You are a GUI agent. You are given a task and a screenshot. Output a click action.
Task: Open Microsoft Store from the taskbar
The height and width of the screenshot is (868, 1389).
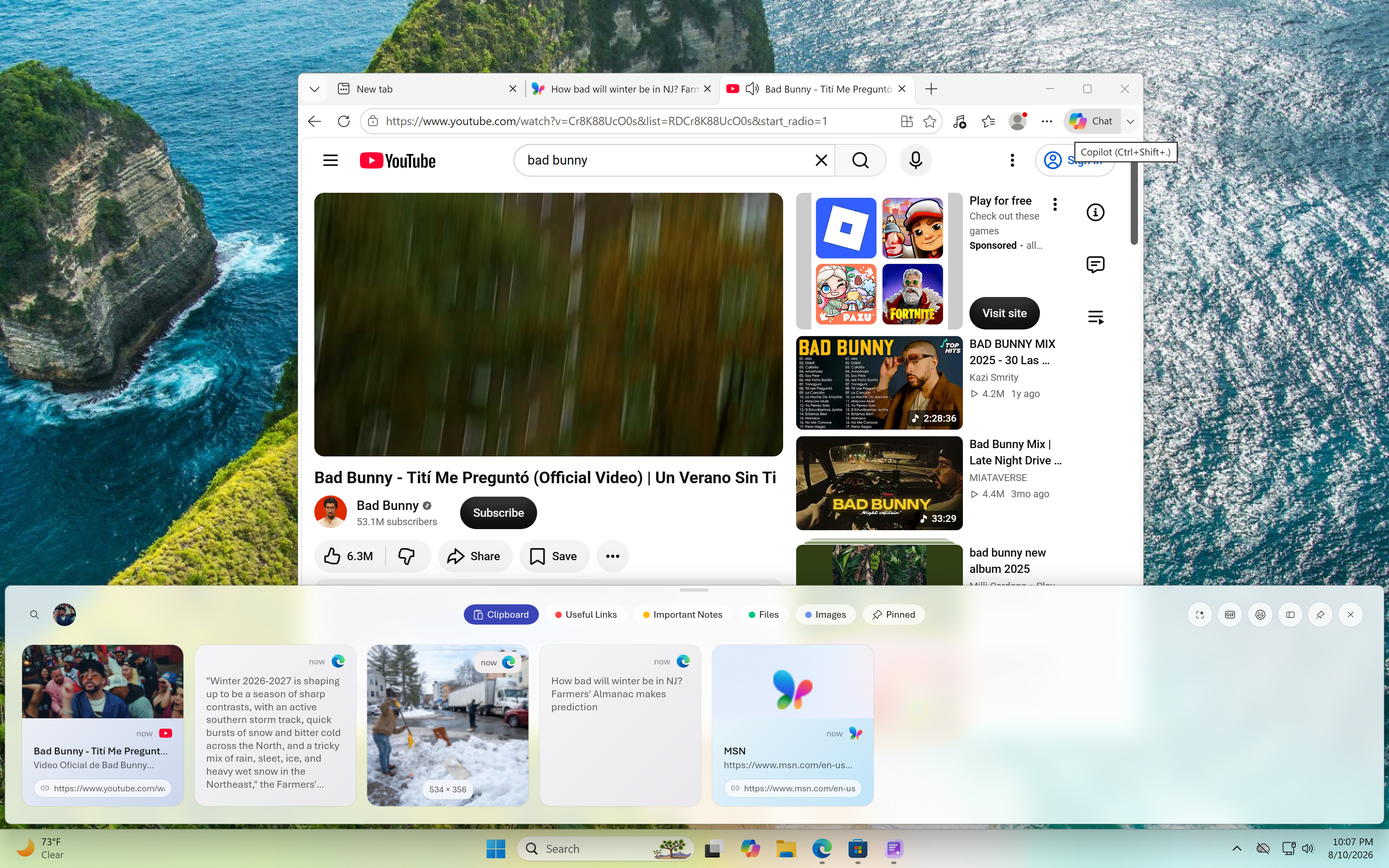click(858, 848)
